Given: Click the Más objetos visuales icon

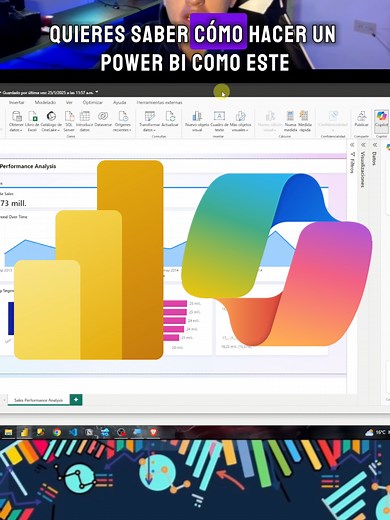Looking at the screenshot, I should click(240, 116).
